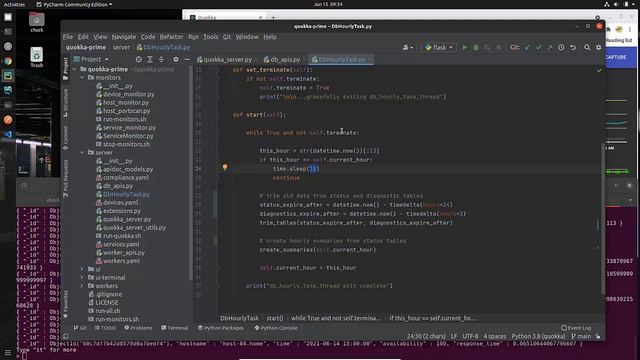Collapse the server folder

(82, 152)
